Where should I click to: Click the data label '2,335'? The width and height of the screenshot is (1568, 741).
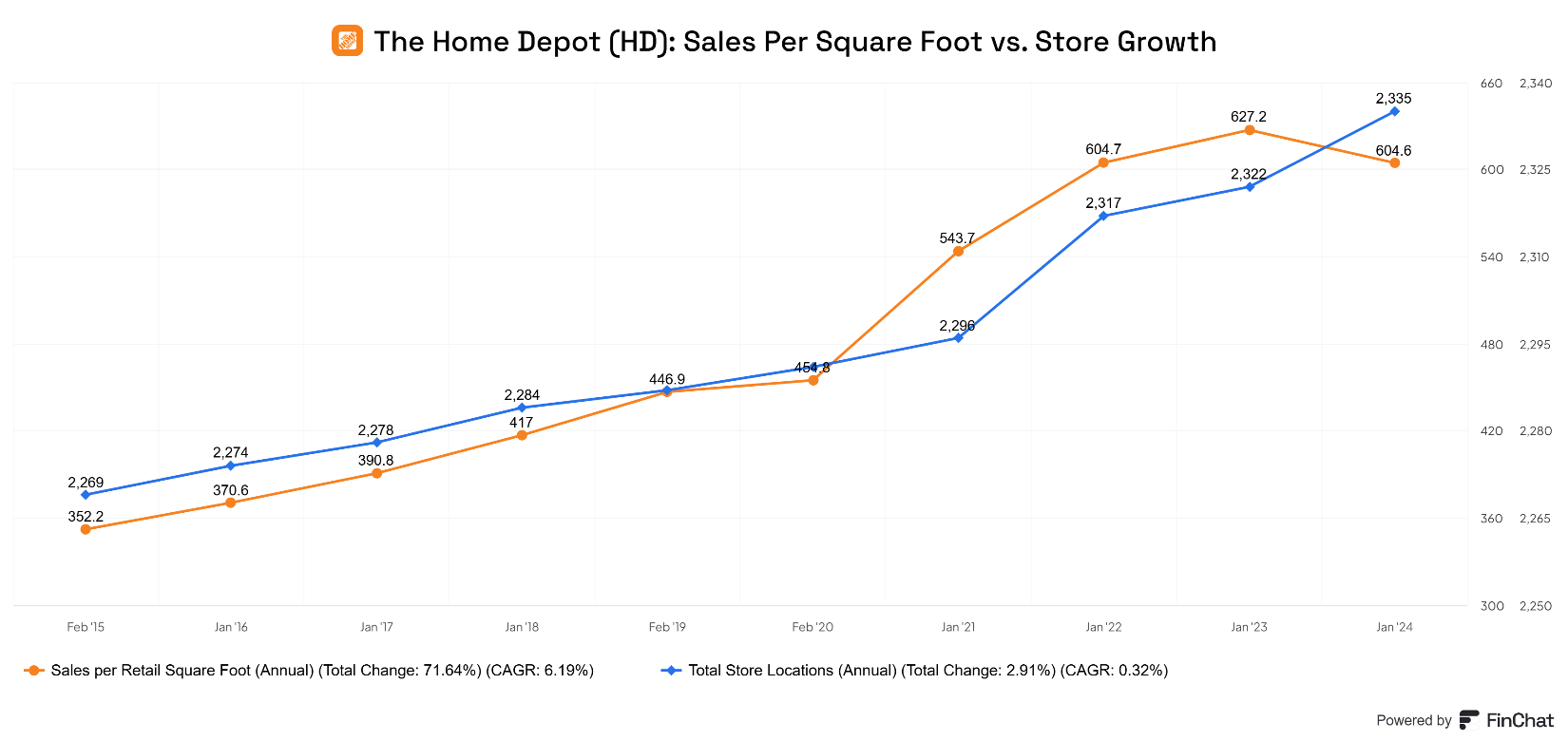[1394, 99]
